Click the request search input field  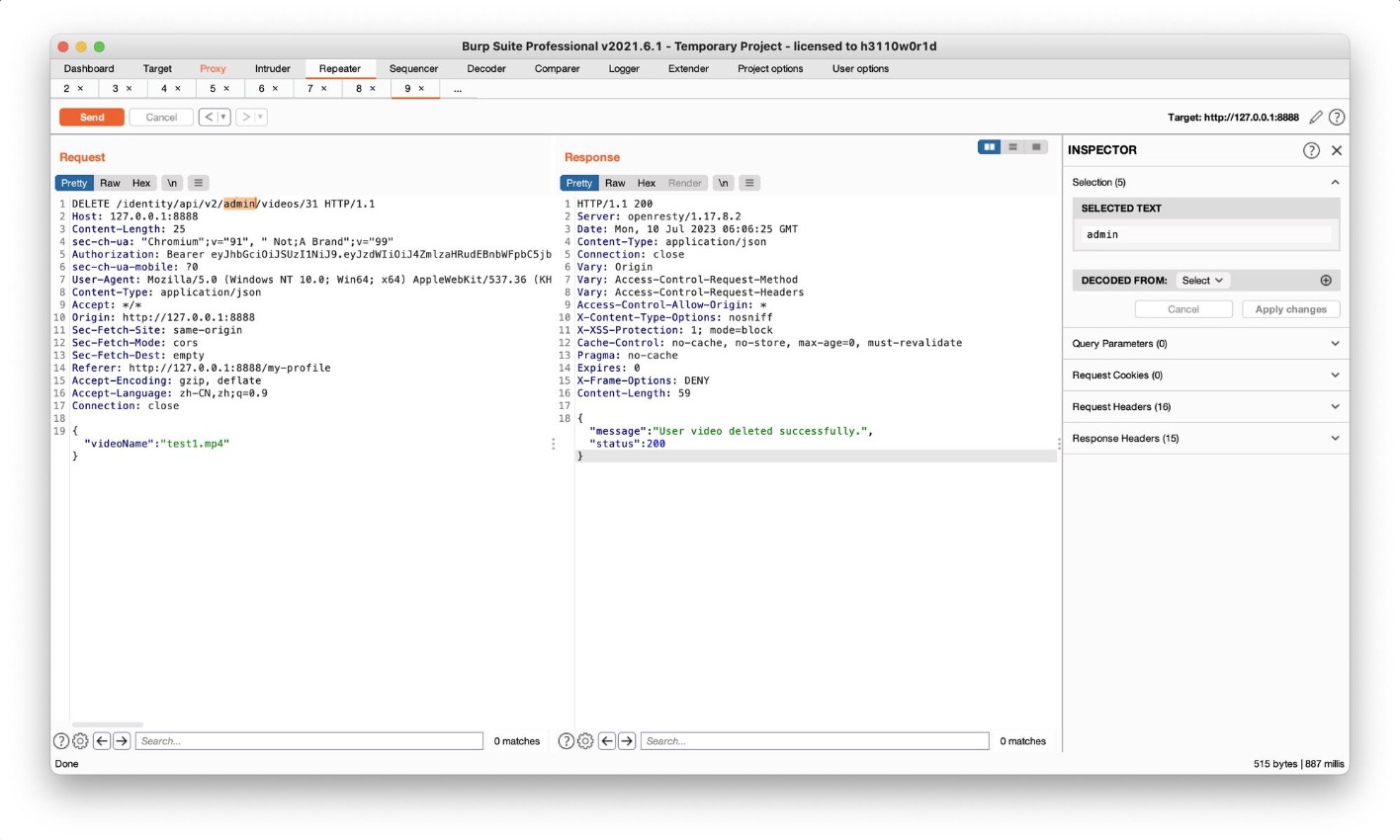[x=308, y=741]
